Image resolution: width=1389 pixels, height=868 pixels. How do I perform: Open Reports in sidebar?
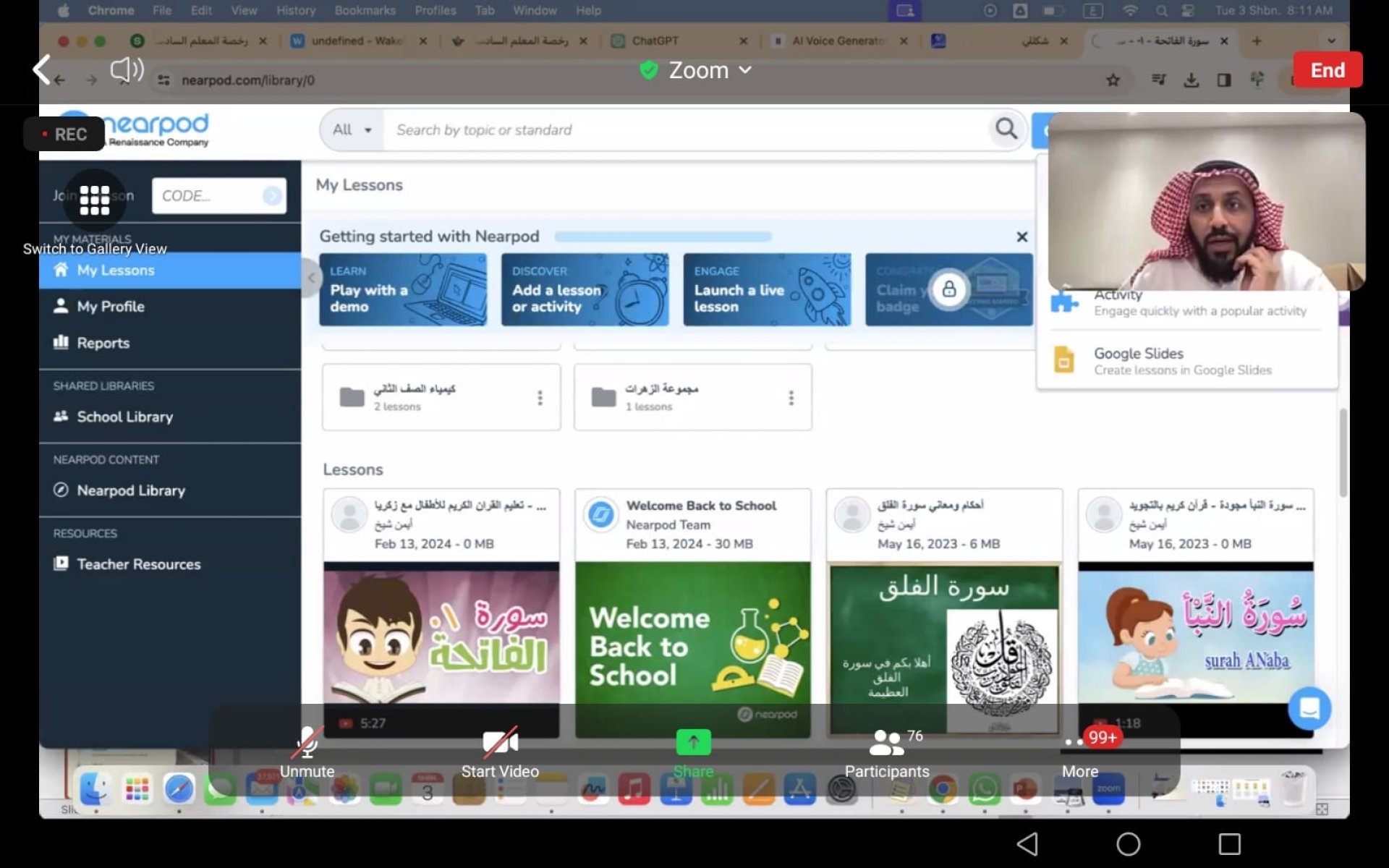(x=170, y=343)
